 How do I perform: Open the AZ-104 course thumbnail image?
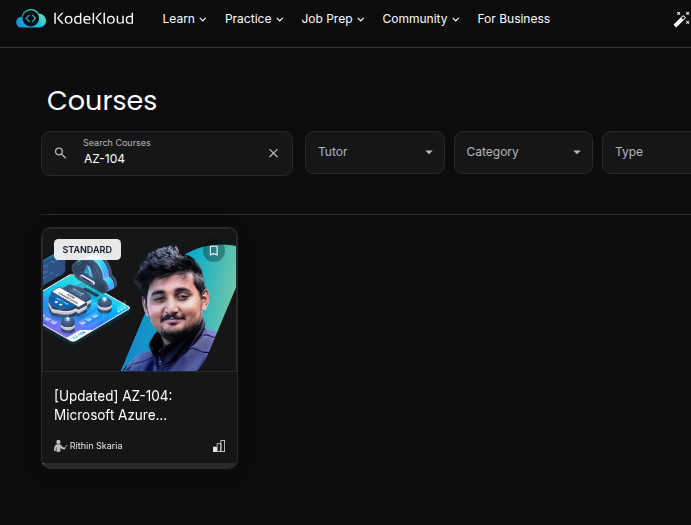pos(139,300)
